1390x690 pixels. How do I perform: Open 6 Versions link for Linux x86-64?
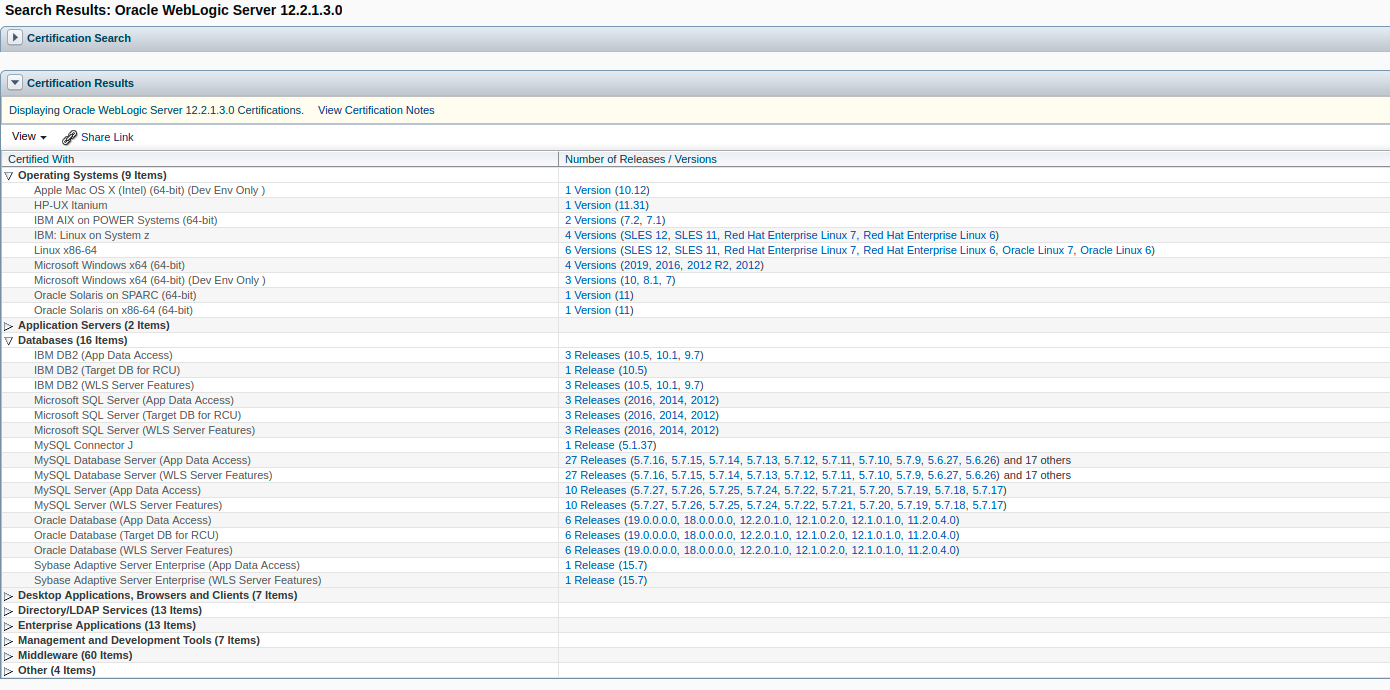coord(591,250)
